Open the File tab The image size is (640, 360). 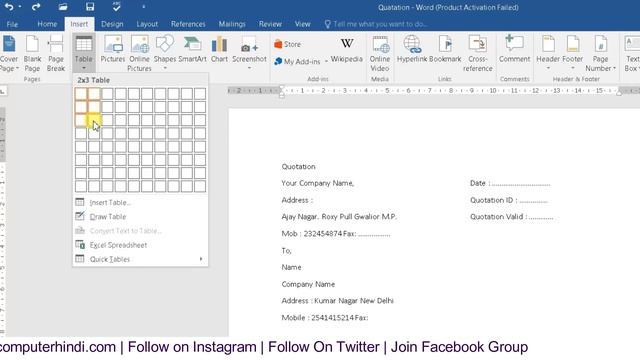point(12,24)
